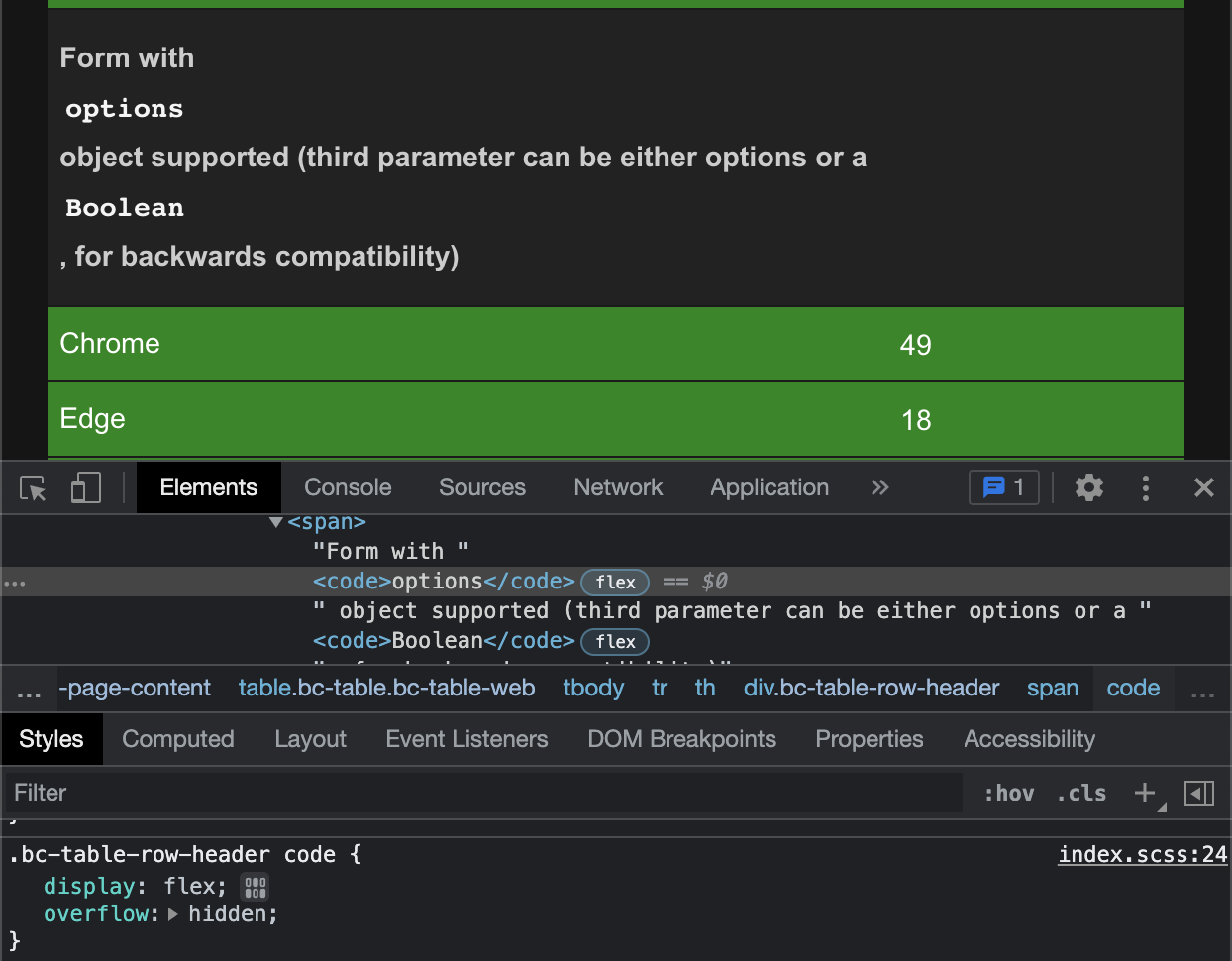
Task: Edit the hidden overflow value
Action: (227, 914)
